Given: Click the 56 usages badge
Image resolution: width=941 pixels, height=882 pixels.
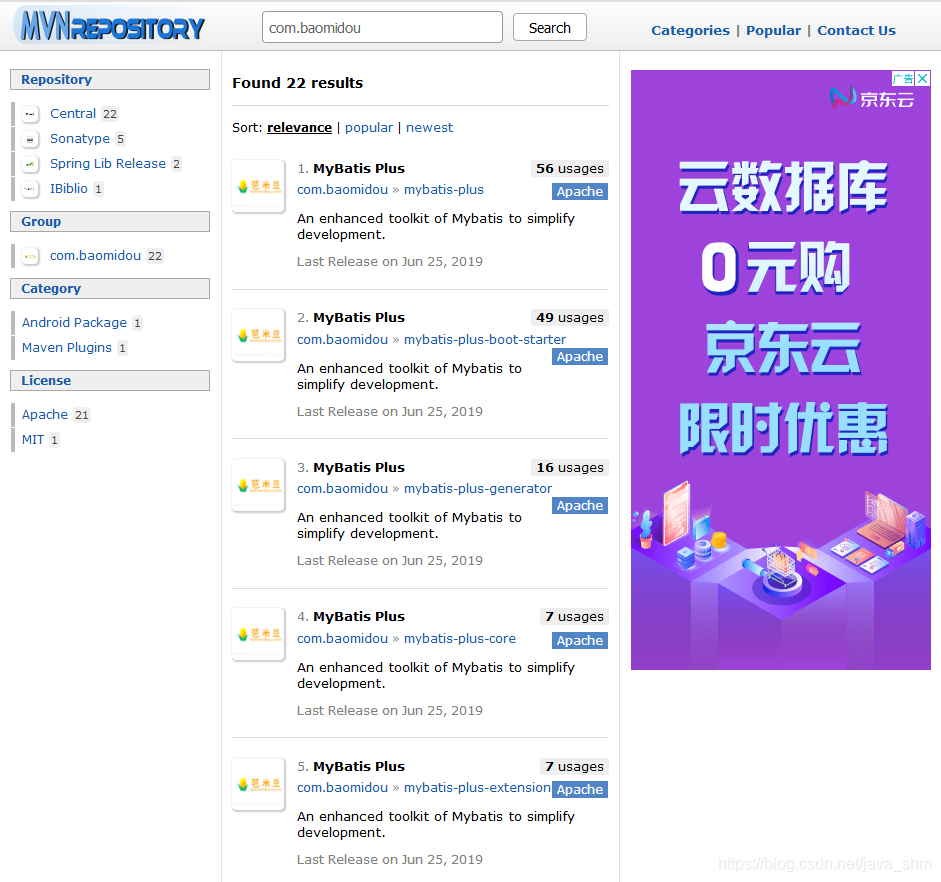Looking at the screenshot, I should tap(570, 169).
